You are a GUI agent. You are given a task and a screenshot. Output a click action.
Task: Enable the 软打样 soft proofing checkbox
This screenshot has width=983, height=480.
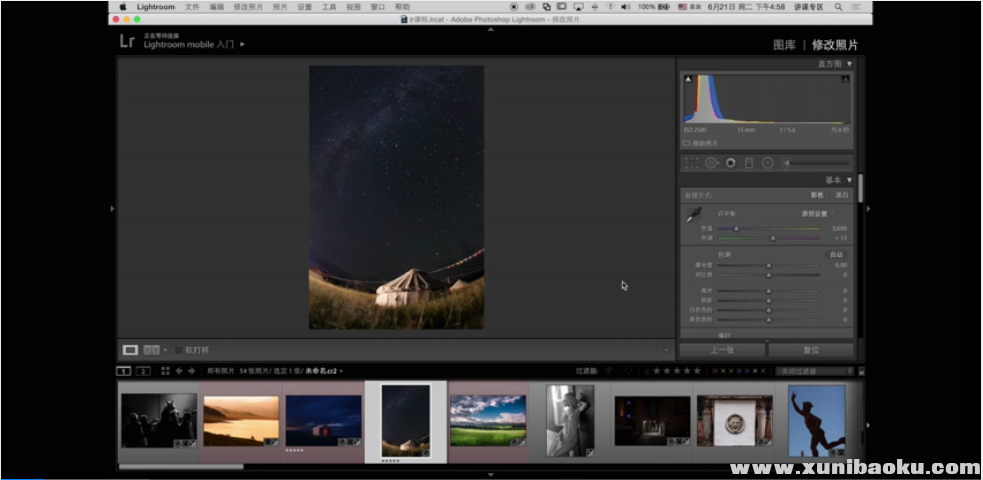179,350
